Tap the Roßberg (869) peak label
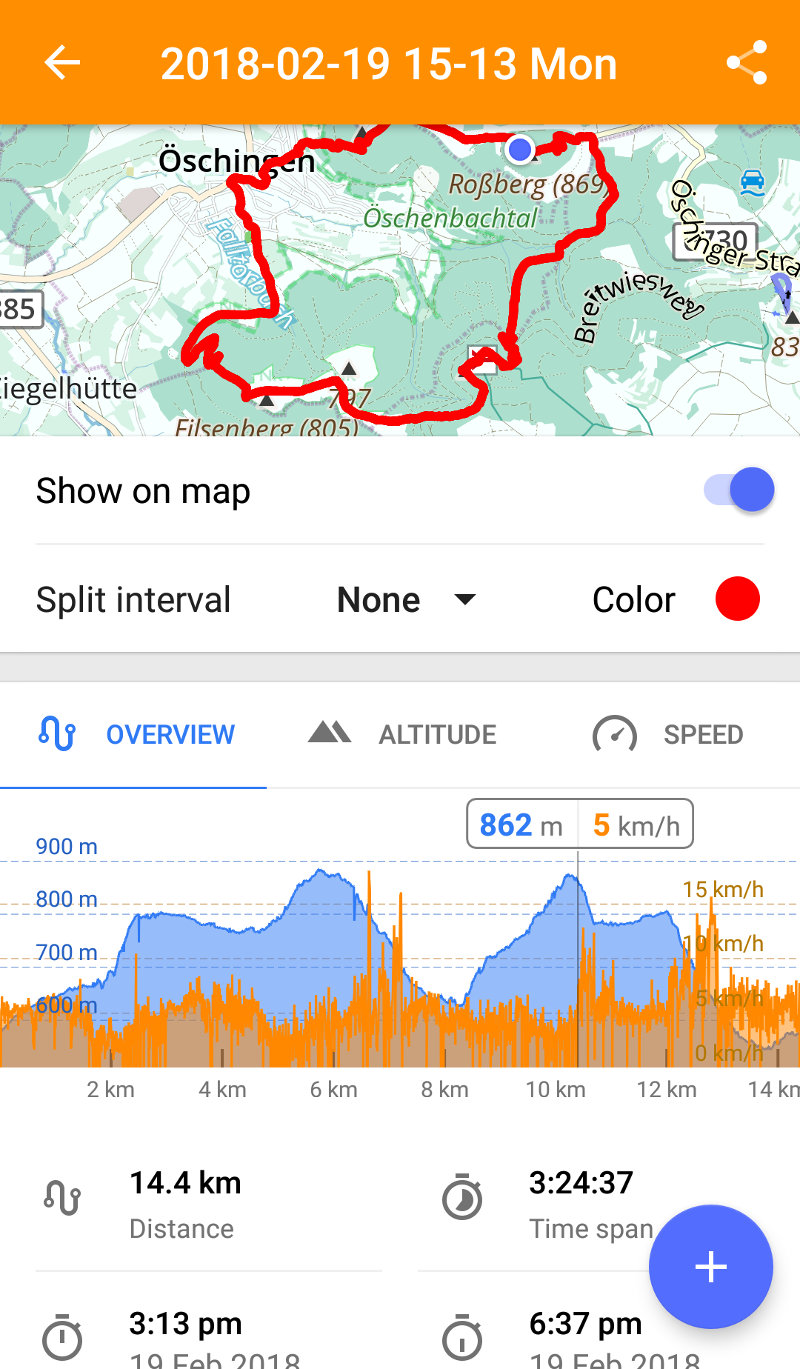This screenshot has height=1369, width=800. pyautogui.click(x=527, y=185)
